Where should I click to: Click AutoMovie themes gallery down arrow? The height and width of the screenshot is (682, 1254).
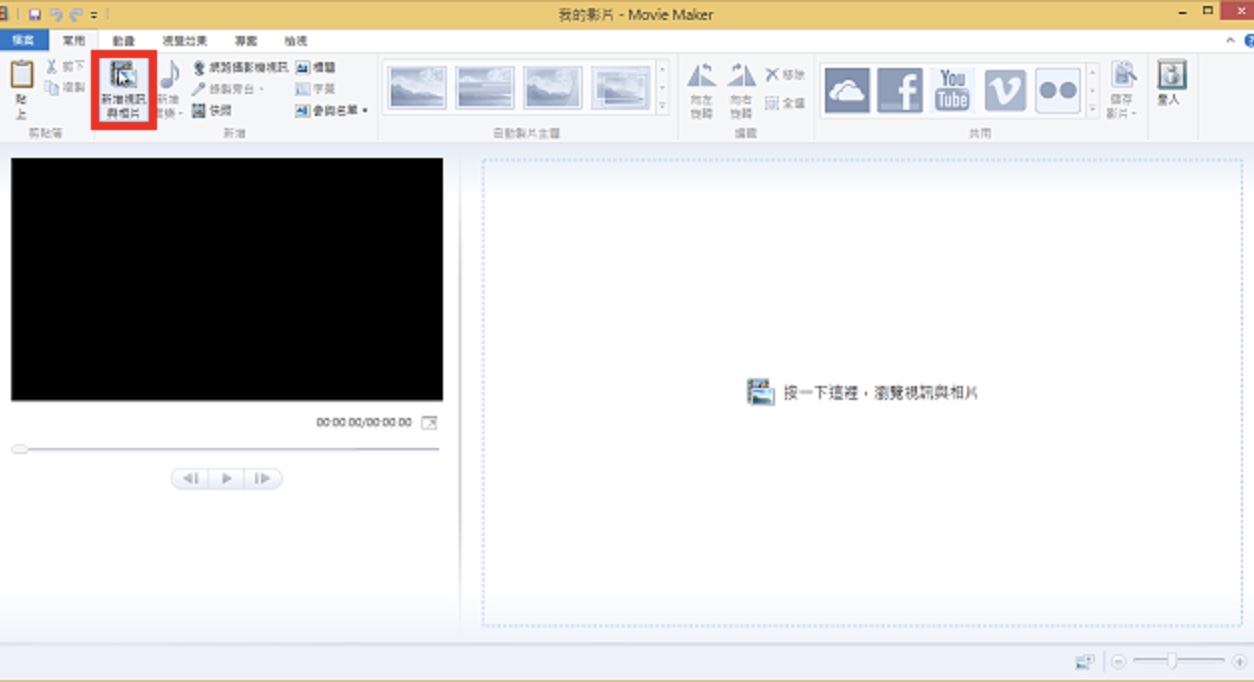(662, 88)
